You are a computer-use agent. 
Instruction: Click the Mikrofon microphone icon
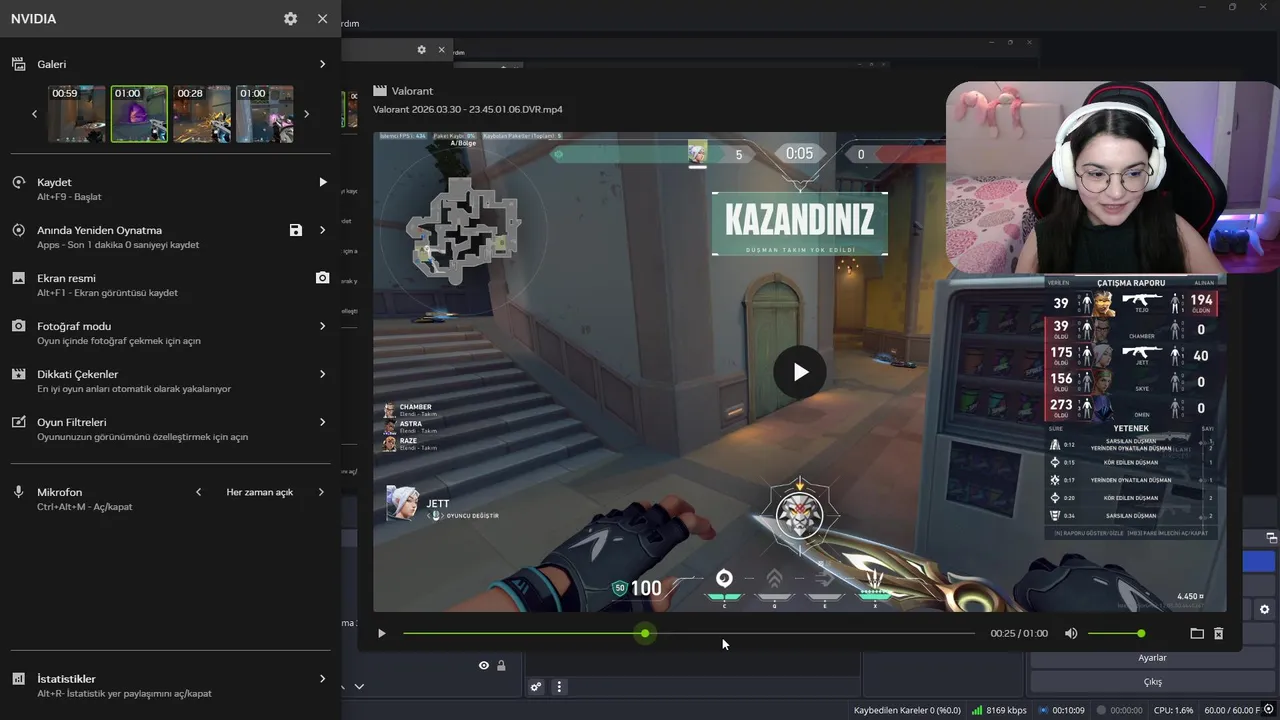[x=18, y=492]
